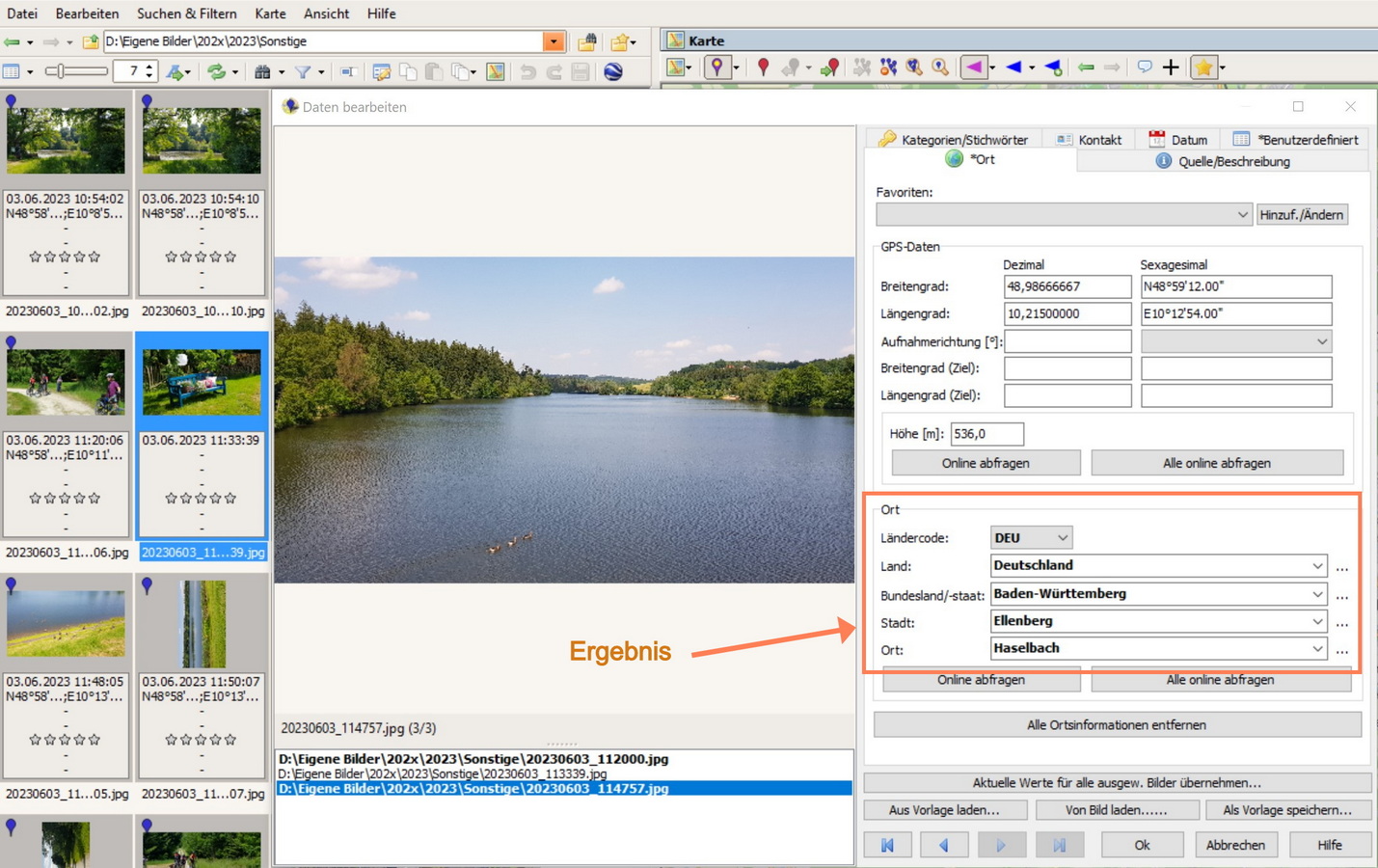Click green back arrow in Karte toolbar
The width and height of the screenshot is (1378, 868).
1086,67
